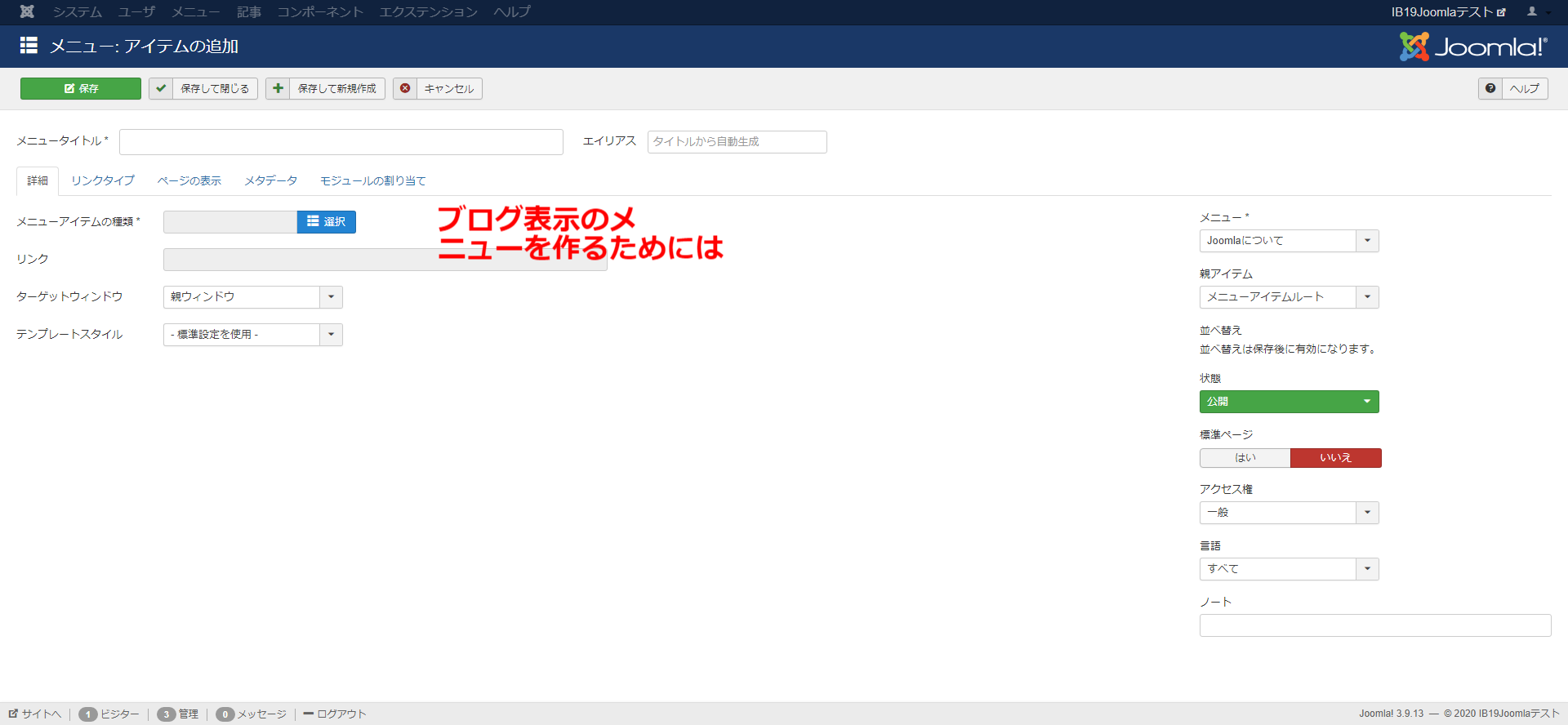Expand the アクセス権 dropdown
Screen dimensions: 1568x725
tap(1289, 513)
